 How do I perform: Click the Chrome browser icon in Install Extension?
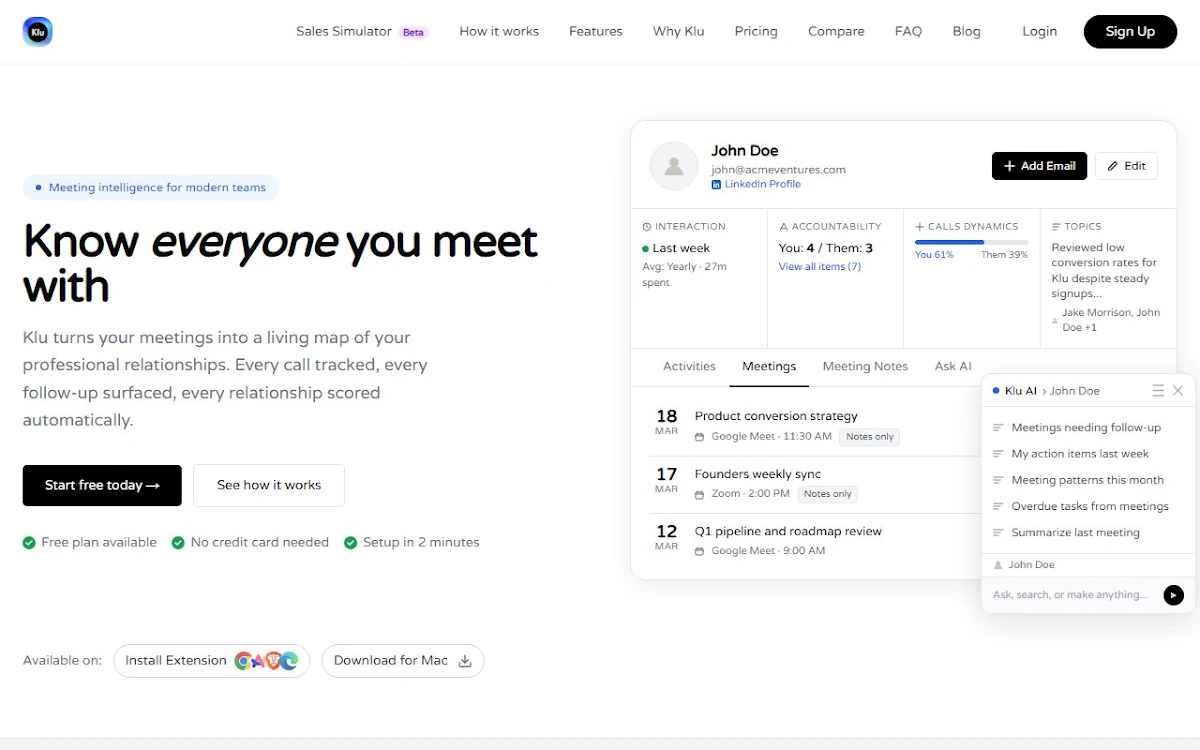pos(243,661)
